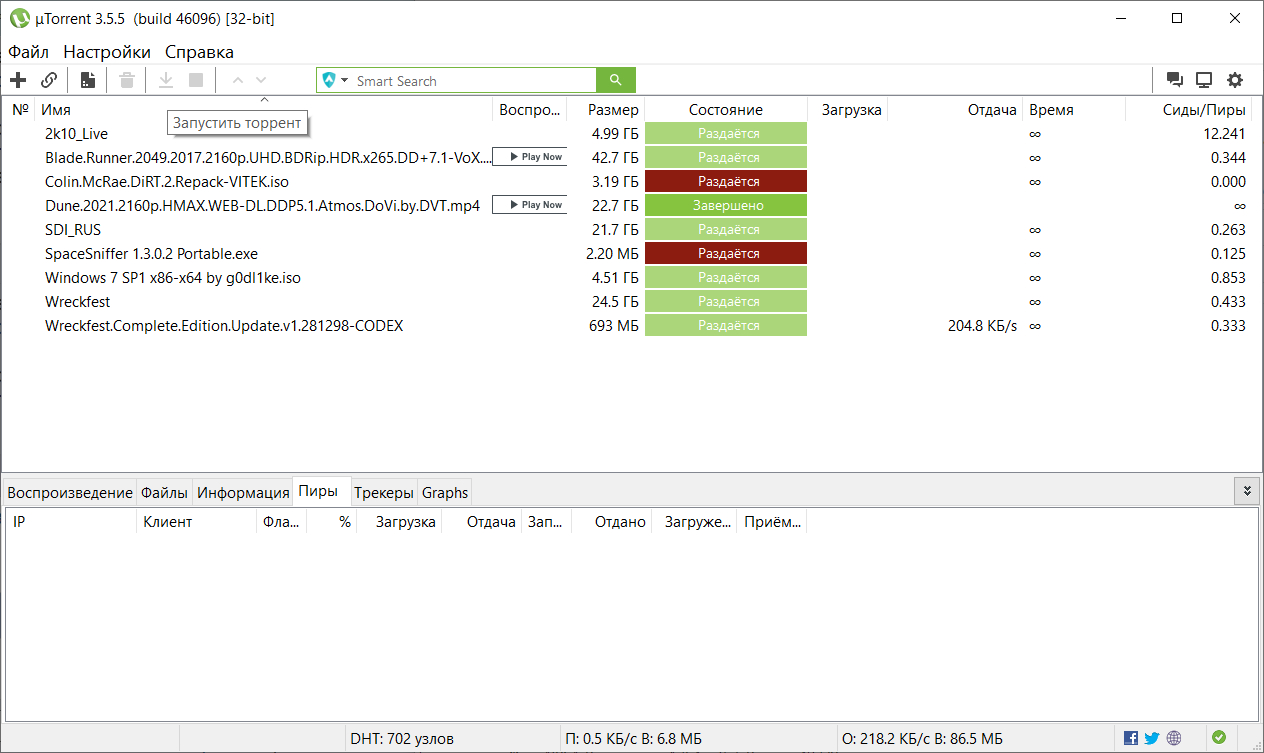Collapse detail pane with double-chevron button
Image resolution: width=1264 pixels, height=753 pixels.
1247,491
